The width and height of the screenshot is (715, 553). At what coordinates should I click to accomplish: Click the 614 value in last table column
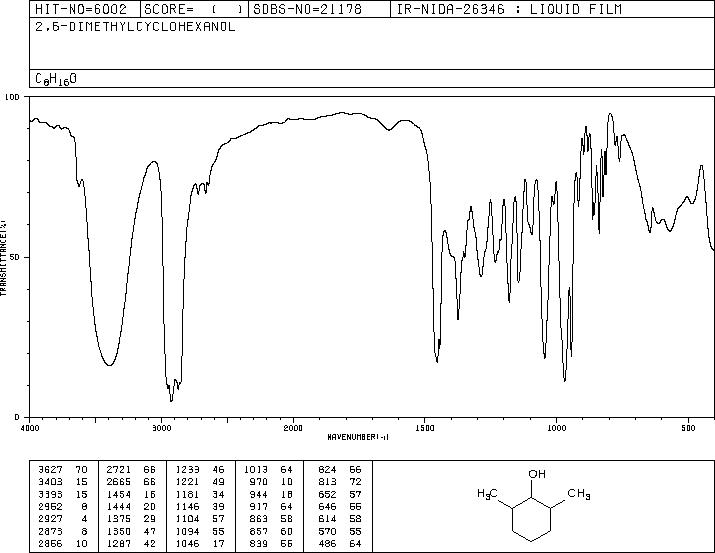(328, 519)
